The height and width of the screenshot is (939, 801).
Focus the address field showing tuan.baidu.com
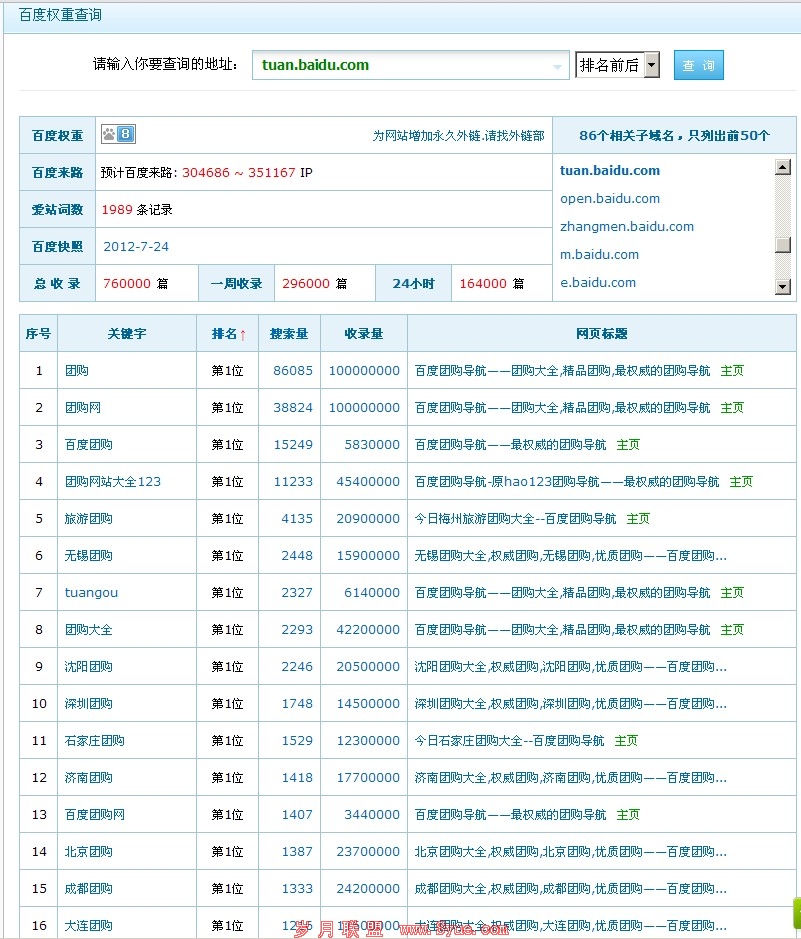point(410,65)
